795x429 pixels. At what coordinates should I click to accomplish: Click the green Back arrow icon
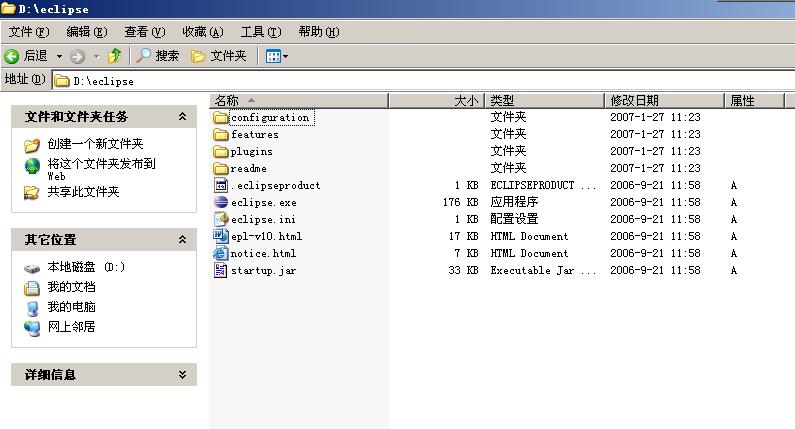11,56
